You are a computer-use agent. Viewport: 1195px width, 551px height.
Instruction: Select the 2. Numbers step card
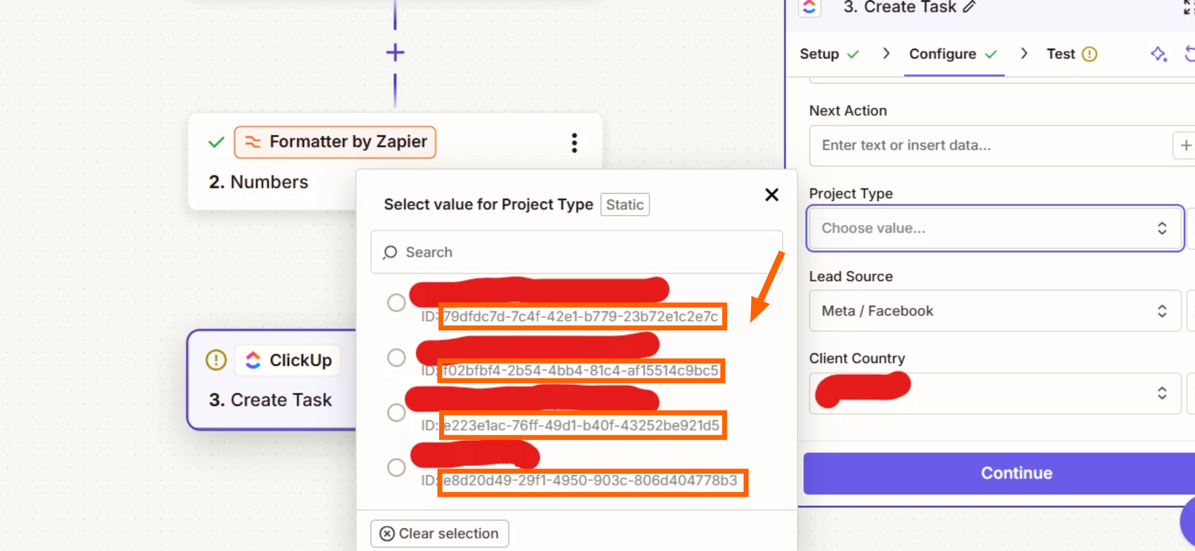(395, 162)
